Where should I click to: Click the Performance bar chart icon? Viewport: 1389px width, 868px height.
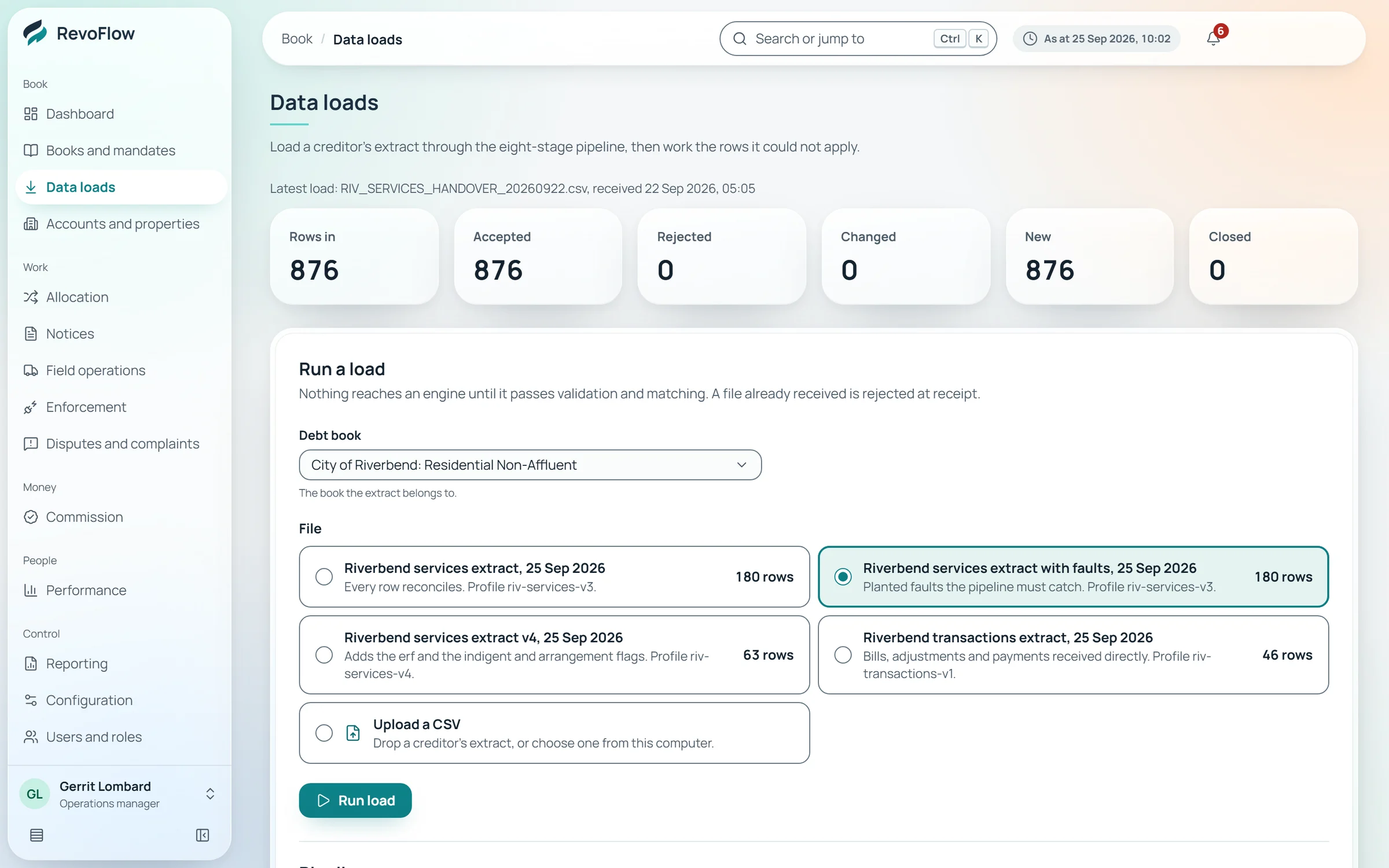coord(31,590)
